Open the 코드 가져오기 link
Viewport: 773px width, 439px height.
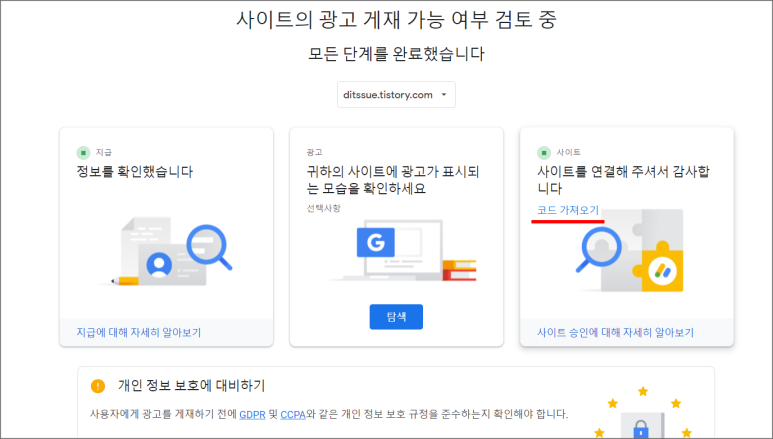568,210
